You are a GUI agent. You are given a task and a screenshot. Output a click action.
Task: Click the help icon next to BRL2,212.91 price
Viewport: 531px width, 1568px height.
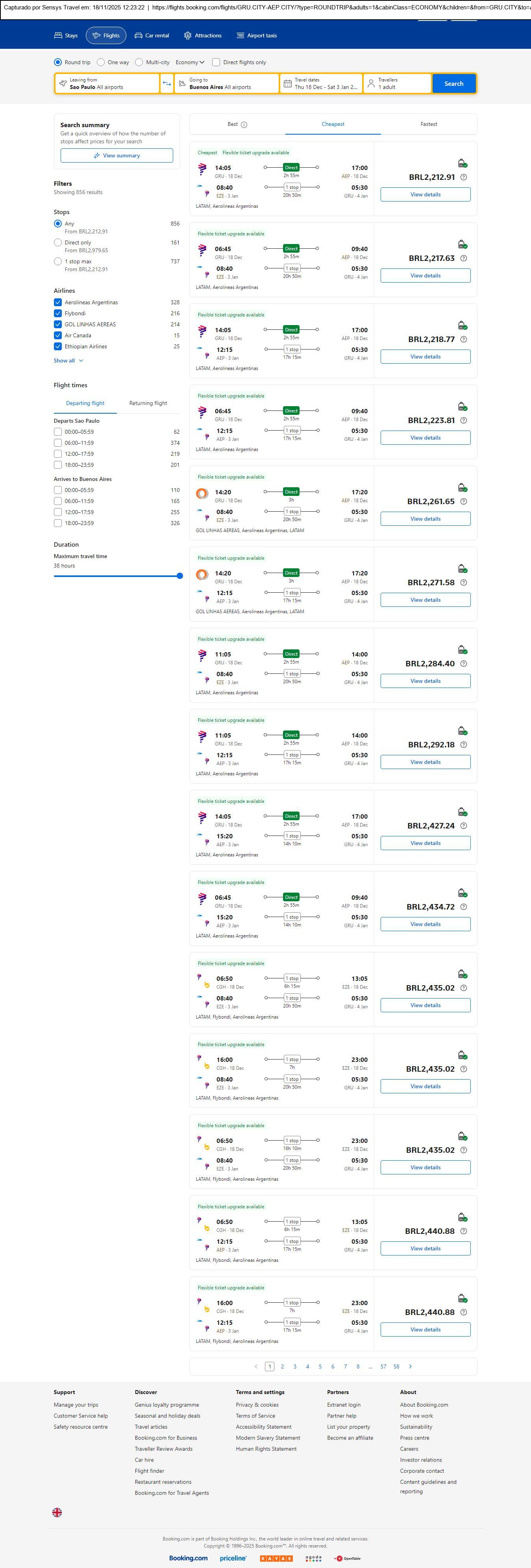pos(463,177)
